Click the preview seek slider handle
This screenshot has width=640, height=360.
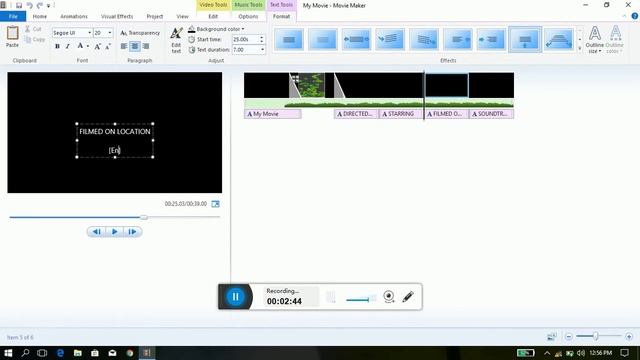(144, 217)
